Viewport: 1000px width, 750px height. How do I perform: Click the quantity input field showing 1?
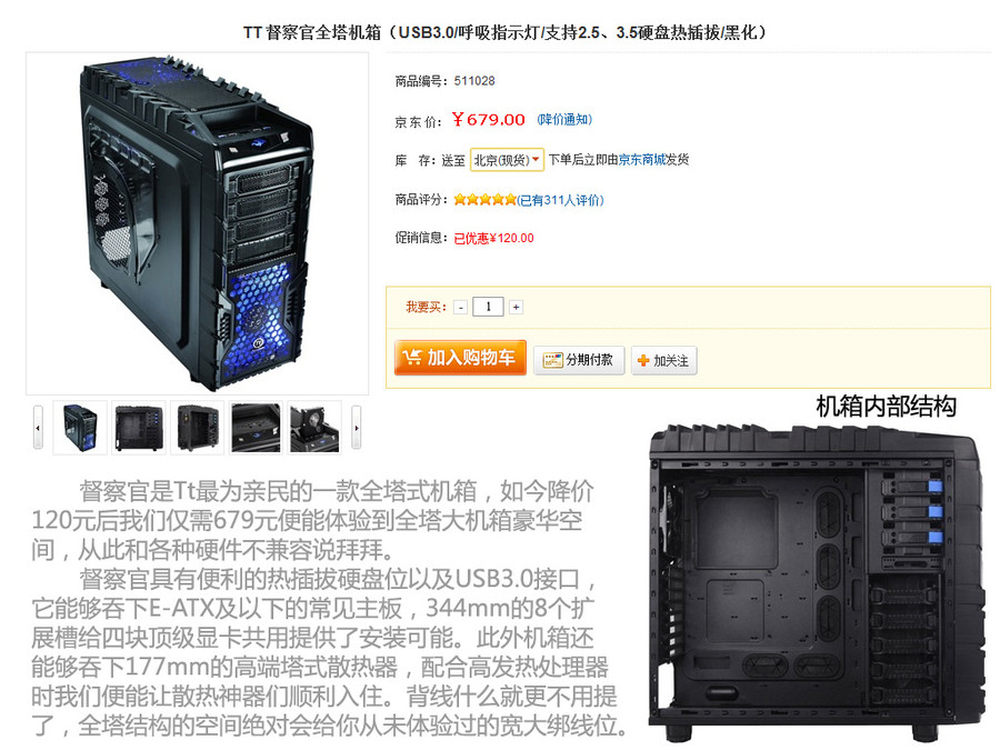[488, 307]
